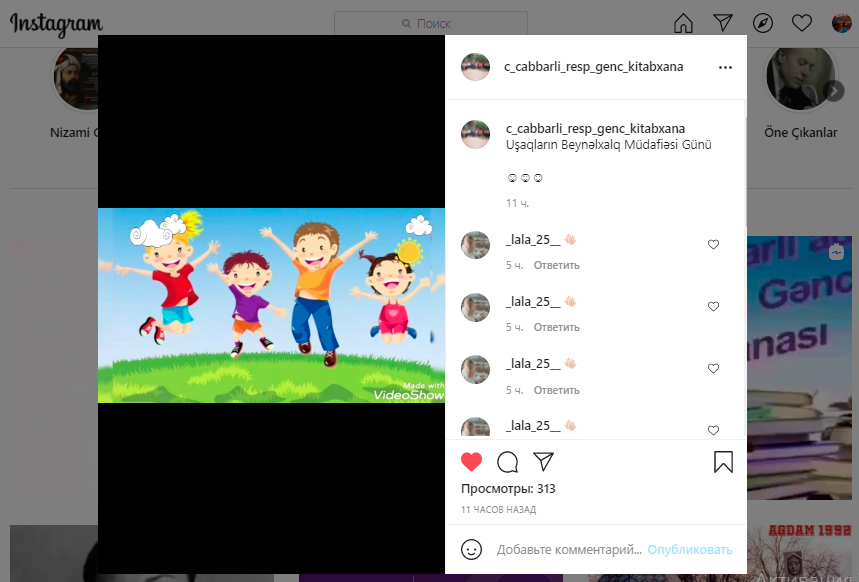Image resolution: width=859 pixels, height=582 pixels.
Task: Save the post with the bookmark icon
Action: tap(723, 462)
